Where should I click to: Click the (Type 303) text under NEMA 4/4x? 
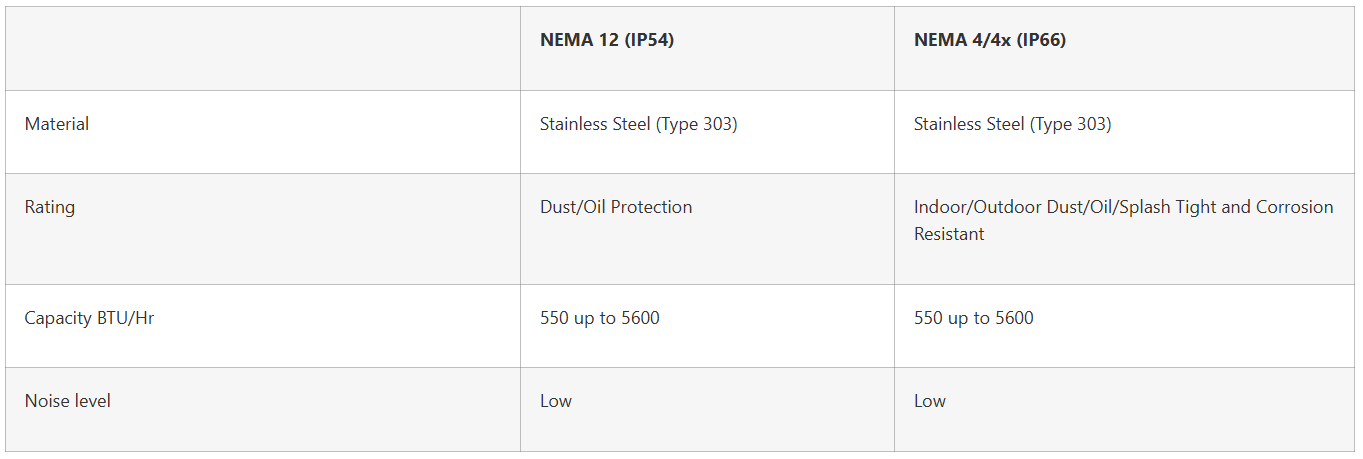(x=1070, y=124)
